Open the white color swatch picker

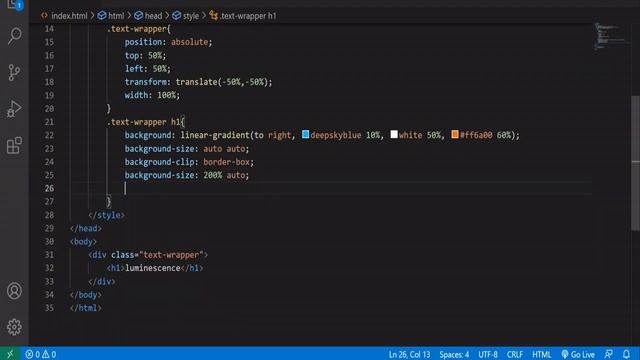pyautogui.click(x=394, y=134)
